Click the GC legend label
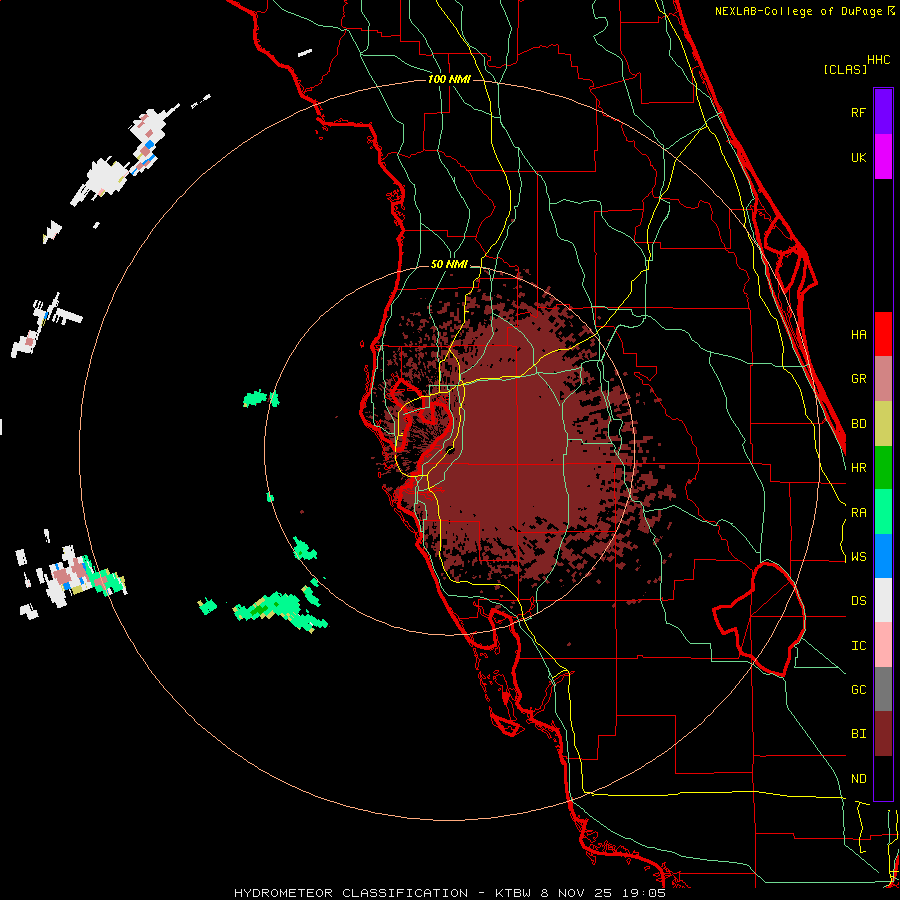The width and height of the screenshot is (900, 900). coord(859,690)
